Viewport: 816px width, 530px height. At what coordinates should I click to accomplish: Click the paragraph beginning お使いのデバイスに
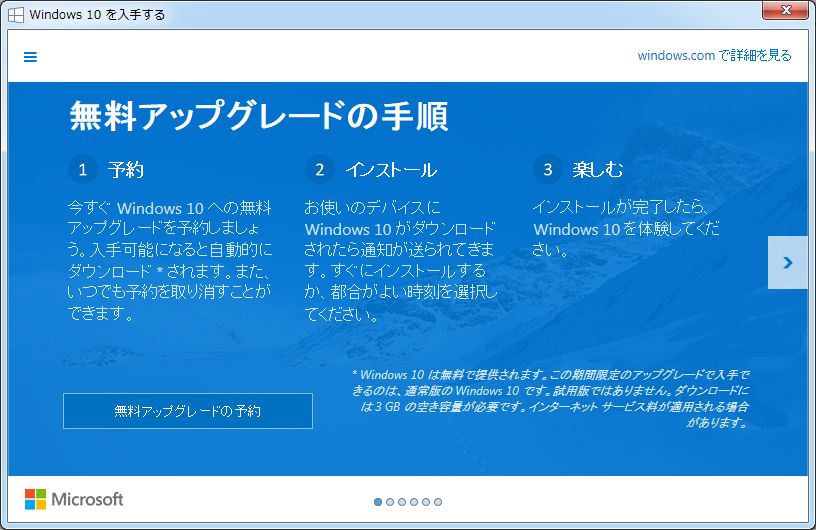point(400,260)
